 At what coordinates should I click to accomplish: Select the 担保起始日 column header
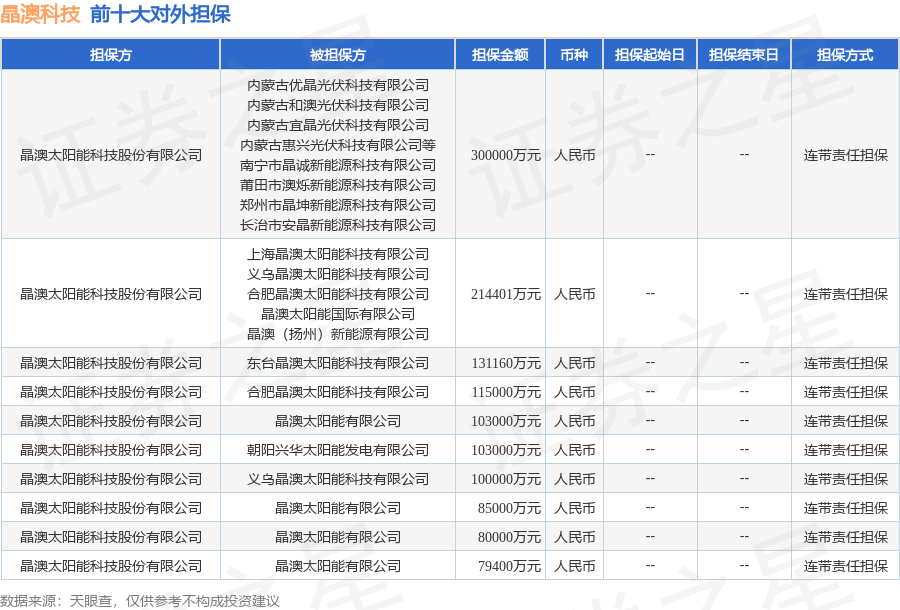[650, 55]
